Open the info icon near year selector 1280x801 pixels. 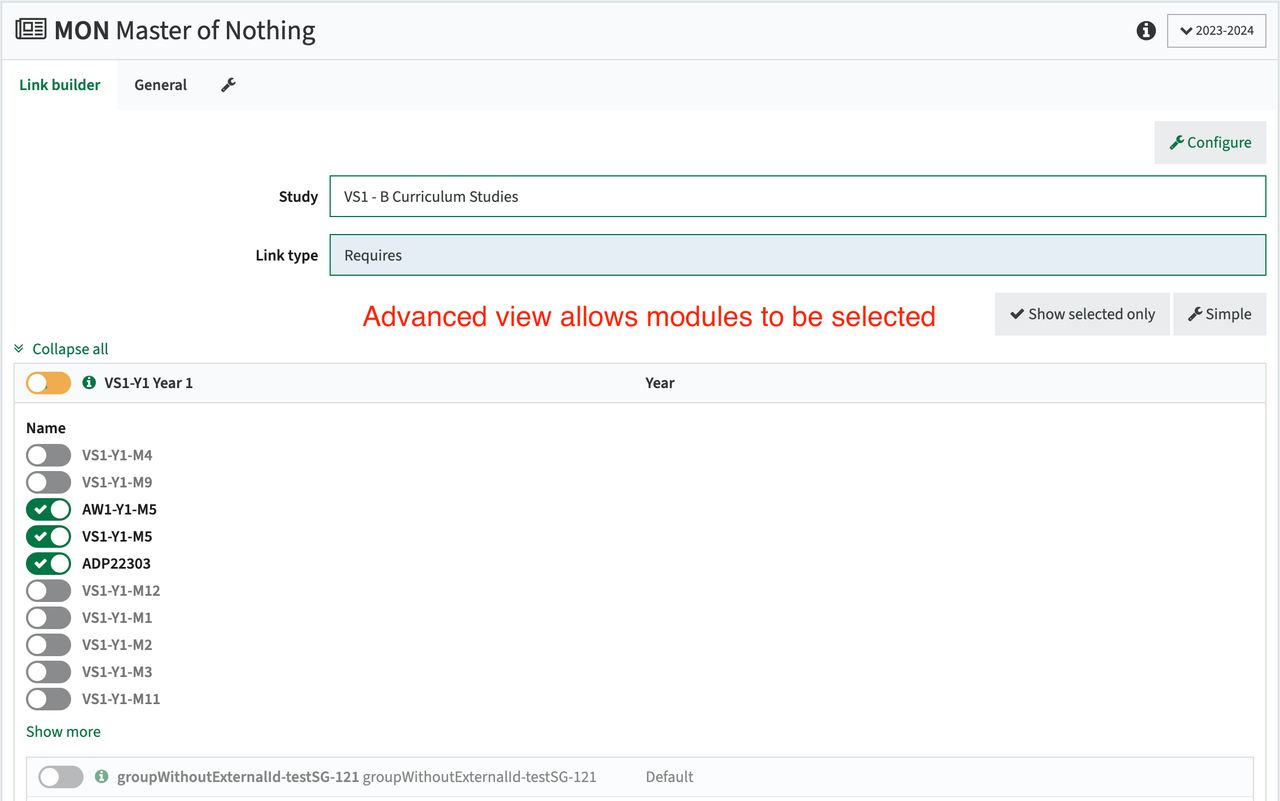[1146, 30]
